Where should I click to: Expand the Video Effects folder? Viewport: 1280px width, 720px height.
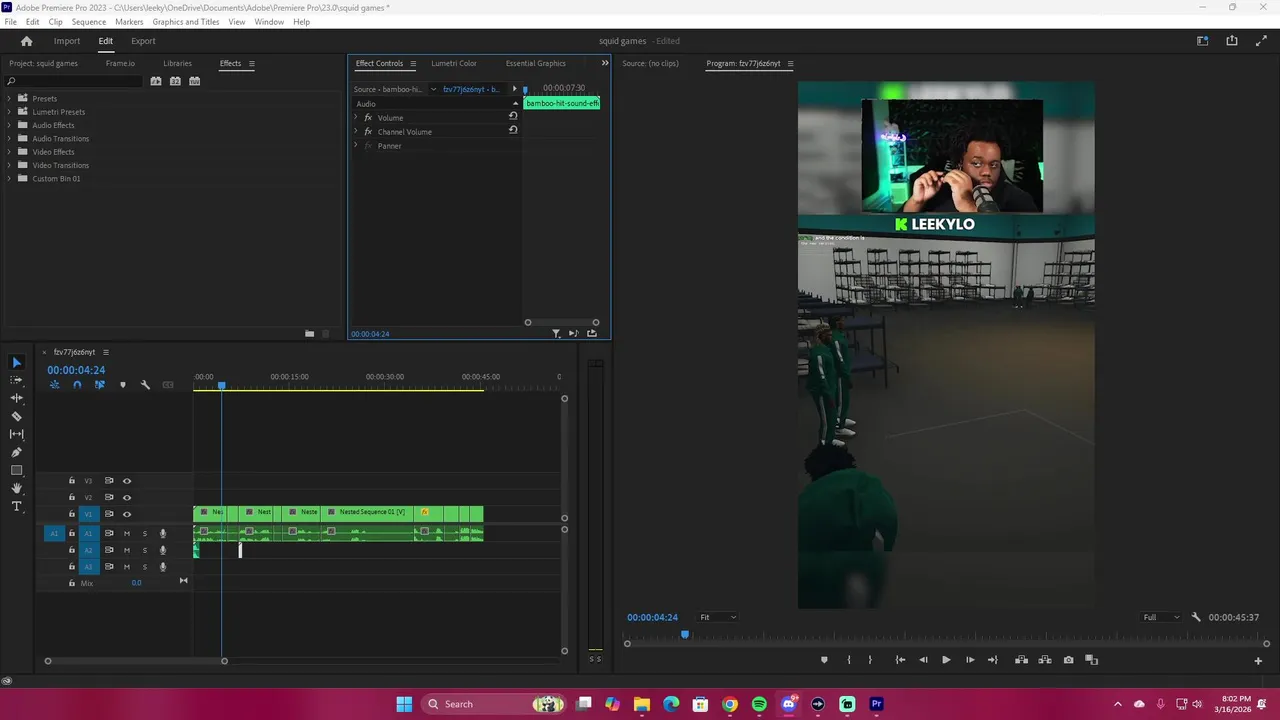point(9,152)
